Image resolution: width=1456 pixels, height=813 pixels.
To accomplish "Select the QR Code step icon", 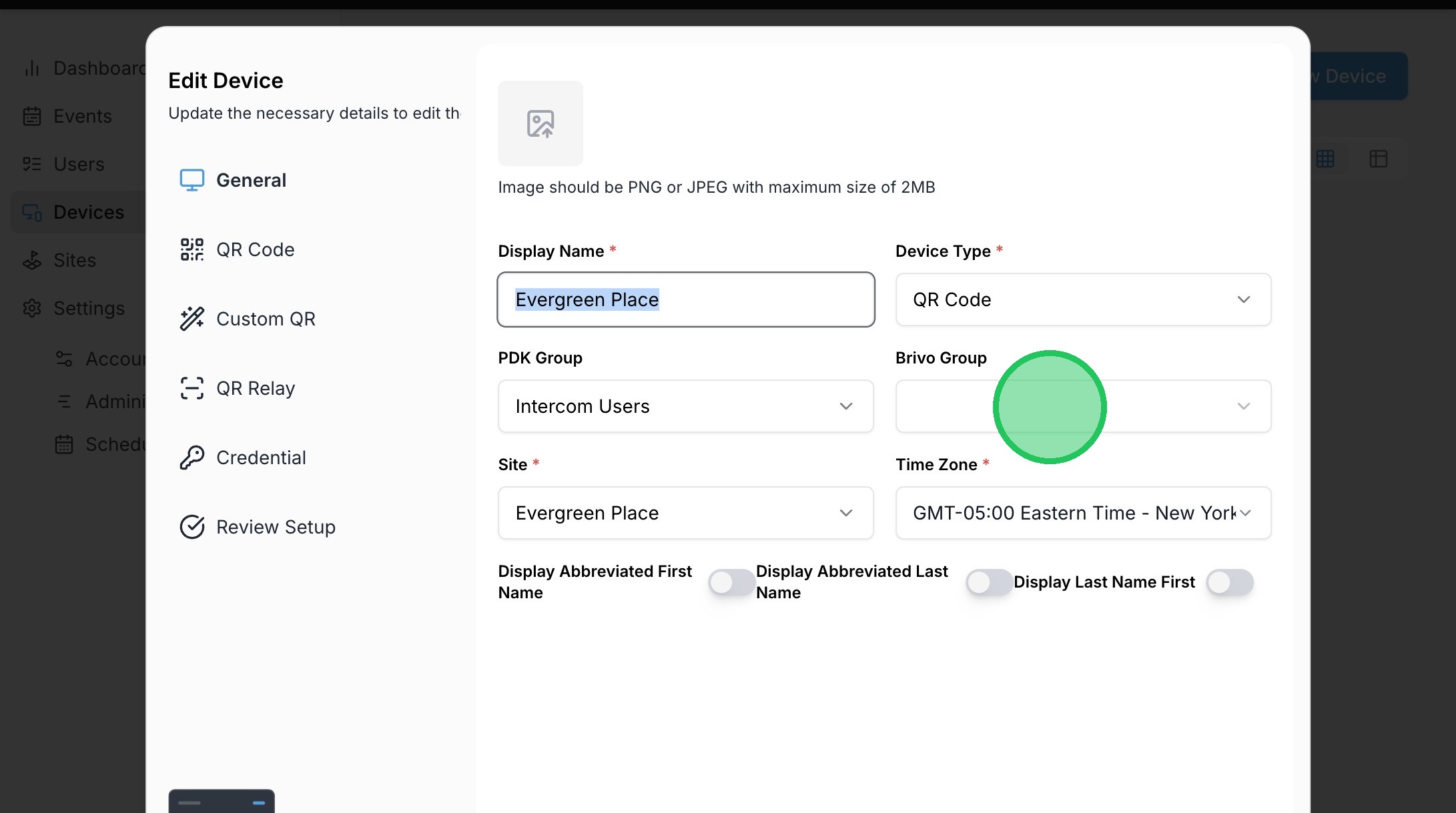I will pos(192,249).
